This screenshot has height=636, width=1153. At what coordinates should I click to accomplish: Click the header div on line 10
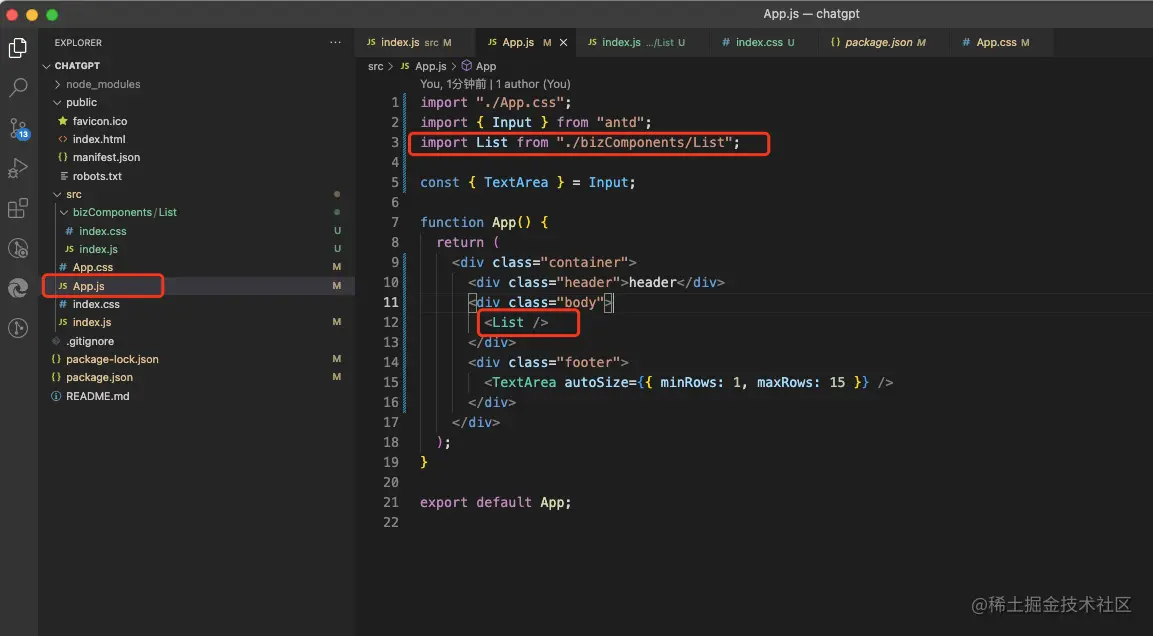click(x=596, y=282)
